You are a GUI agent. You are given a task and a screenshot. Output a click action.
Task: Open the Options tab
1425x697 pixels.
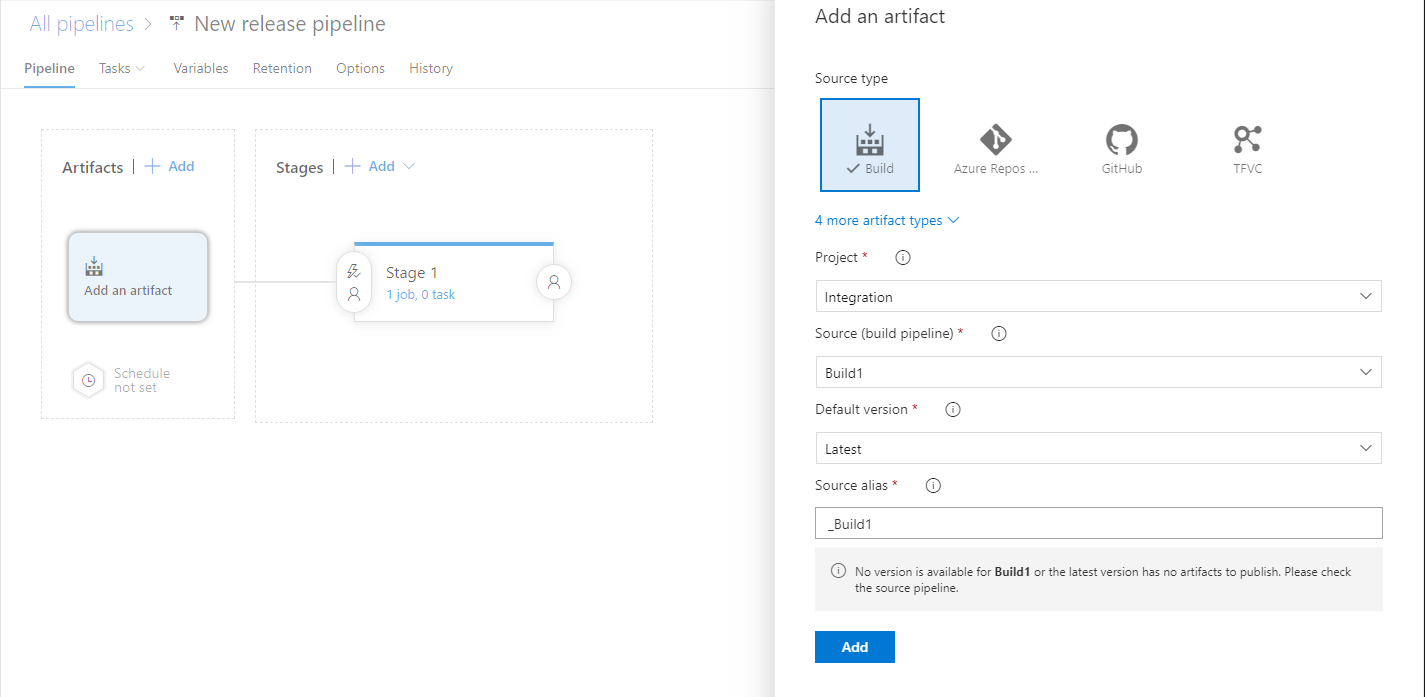[x=360, y=67]
